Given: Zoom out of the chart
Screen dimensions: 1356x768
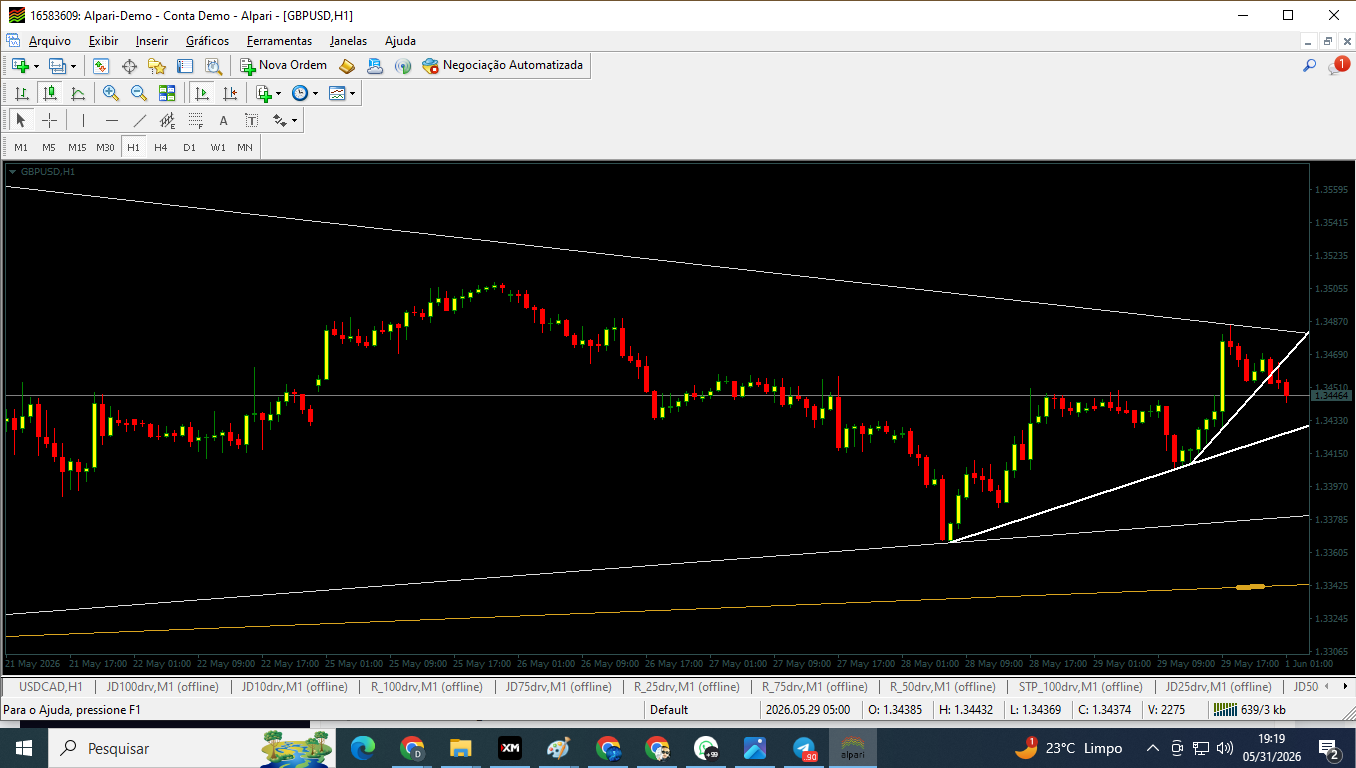Looking at the screenshot, I should click(139, 93).
